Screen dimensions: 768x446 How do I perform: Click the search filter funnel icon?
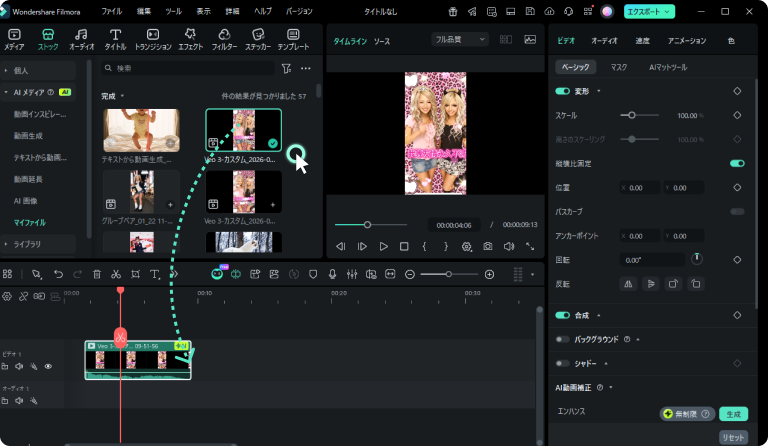(x=287, y=68)
